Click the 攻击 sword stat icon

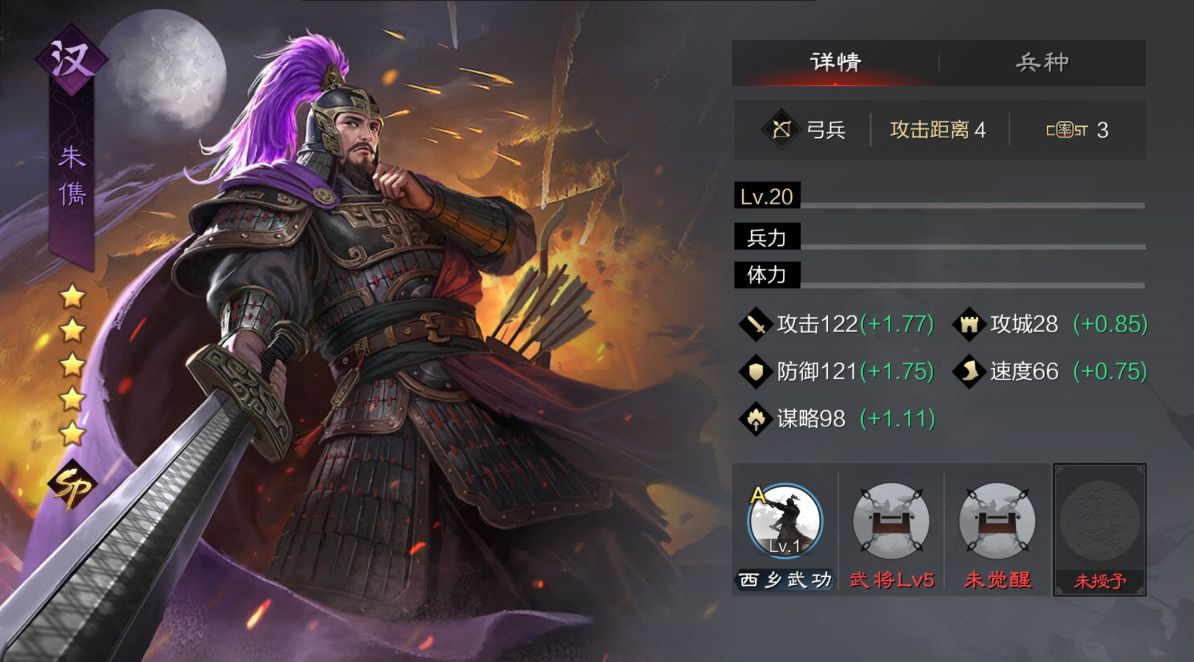pos(756,325)
